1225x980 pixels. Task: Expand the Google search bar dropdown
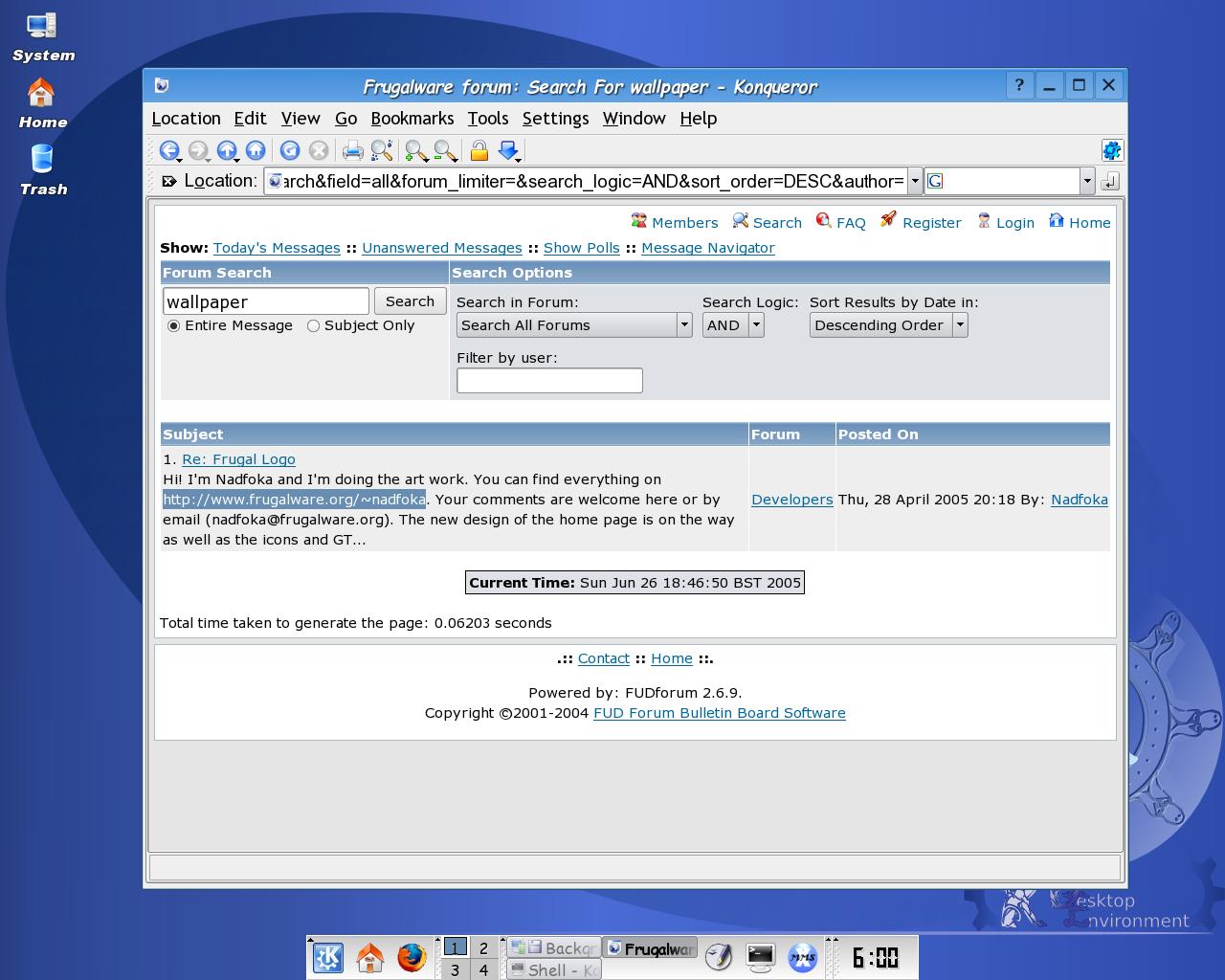(x=1087, y=181)
